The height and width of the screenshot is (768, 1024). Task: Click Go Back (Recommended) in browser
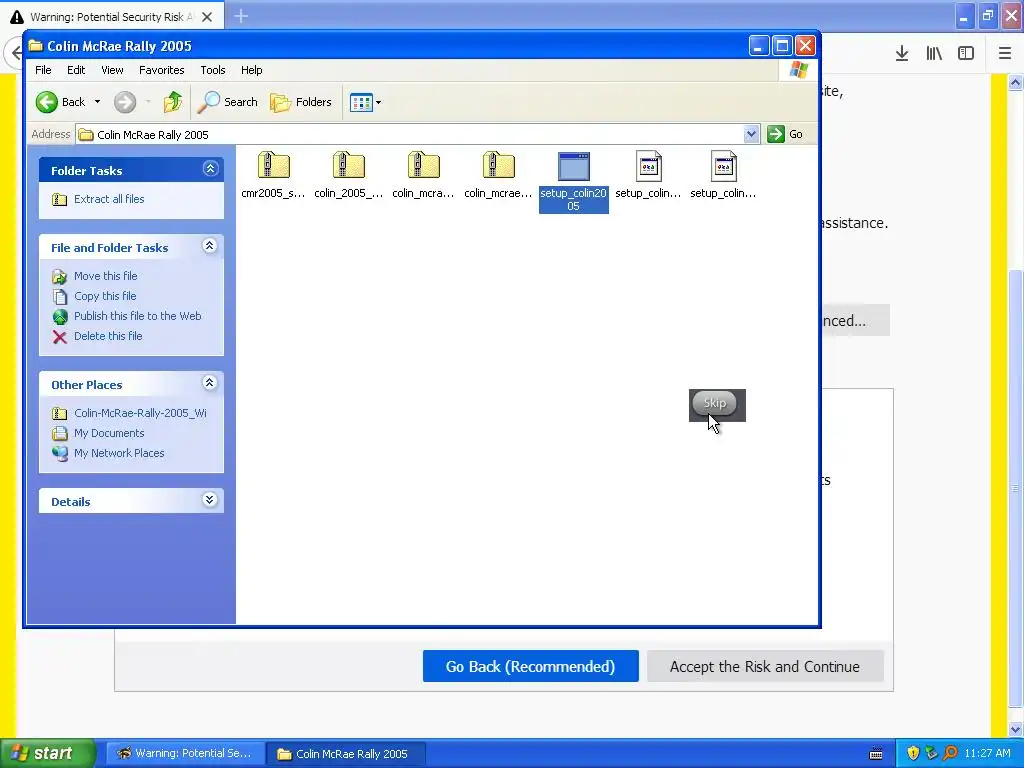[530, 666]
